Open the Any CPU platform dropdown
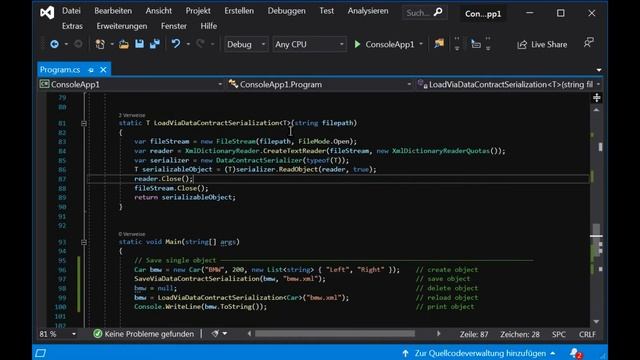Viewport: 640px width, 360px height. pyautogui.click(x=309, y=44)
